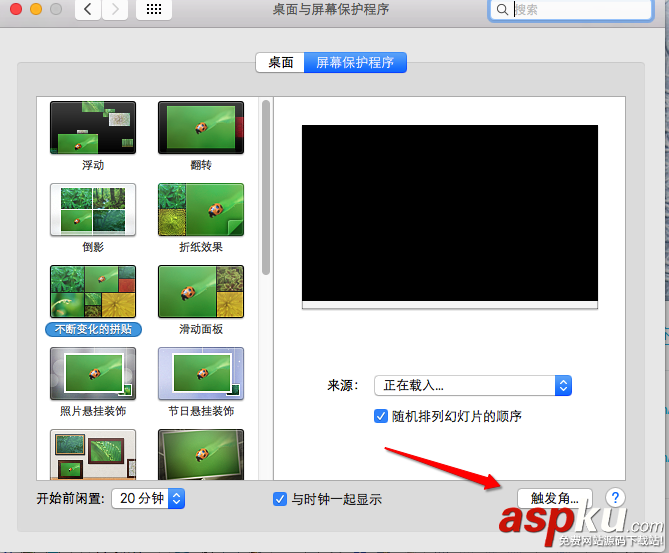This screenshot has width=669, height=553.
Task: Click the 滑动面板 label text
Action: click(201, 329)
